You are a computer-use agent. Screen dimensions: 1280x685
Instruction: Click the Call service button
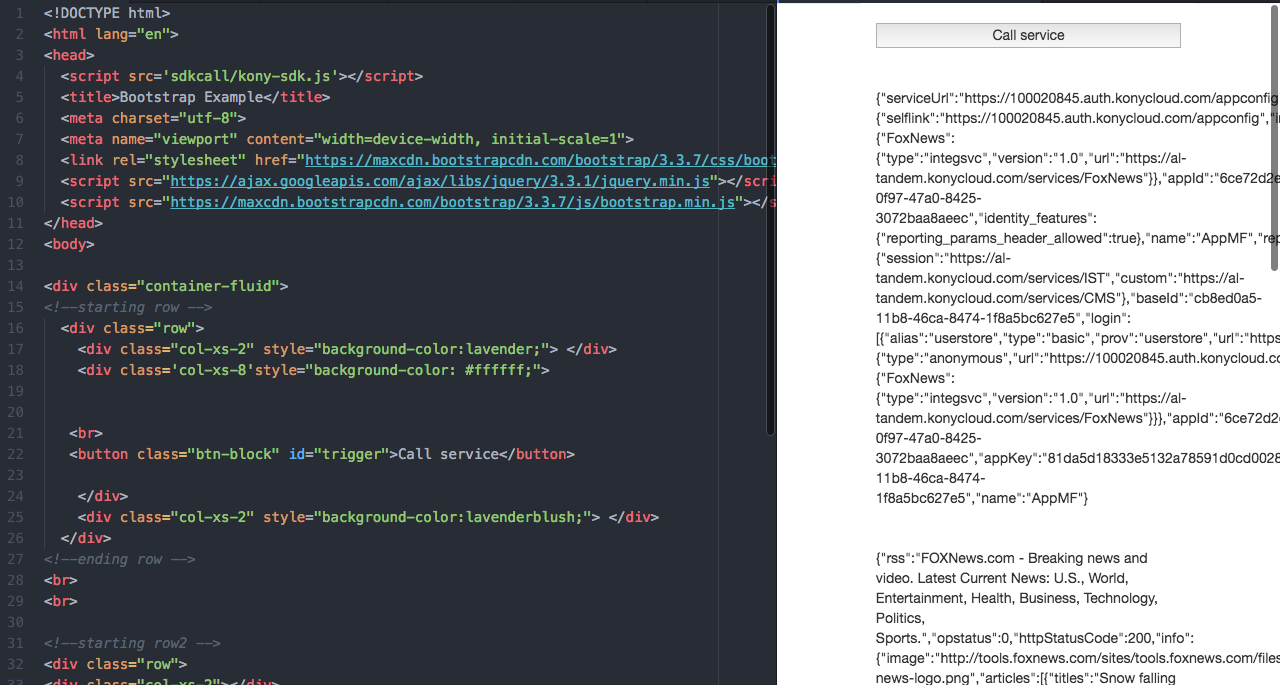tap(1027, 35)
